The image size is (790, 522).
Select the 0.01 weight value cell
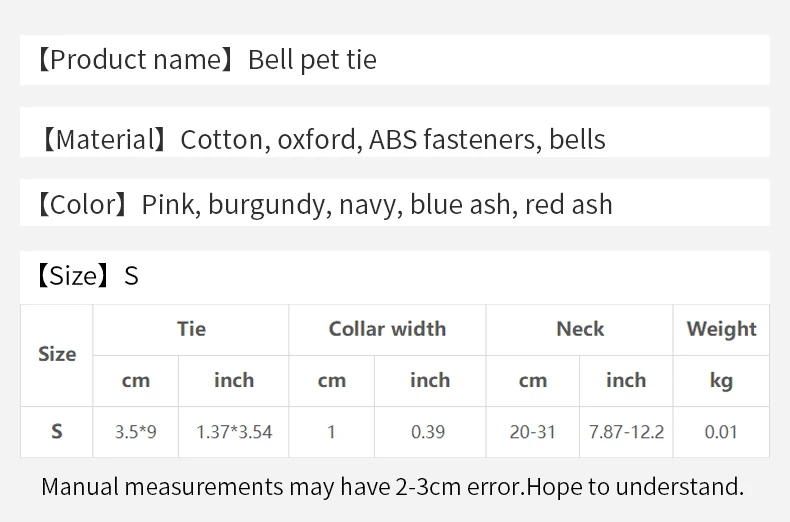click(721, 432)
